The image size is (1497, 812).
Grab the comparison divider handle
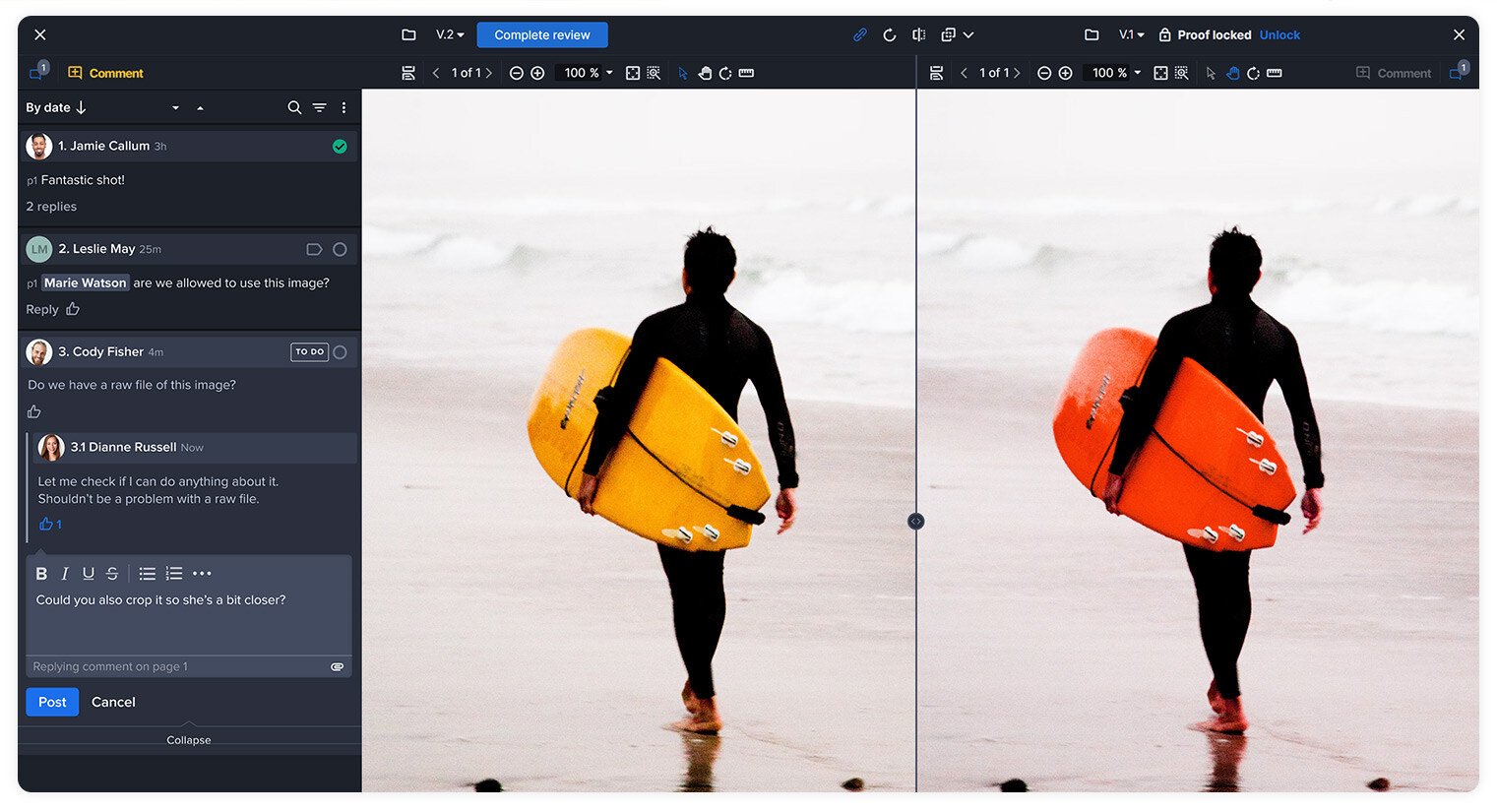(x=915, y=521)
